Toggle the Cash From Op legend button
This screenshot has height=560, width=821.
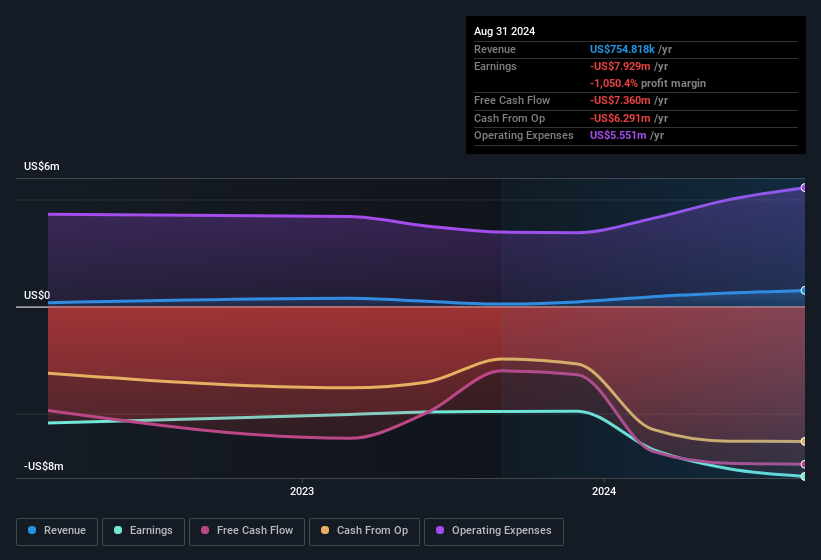tap(364, 531)
